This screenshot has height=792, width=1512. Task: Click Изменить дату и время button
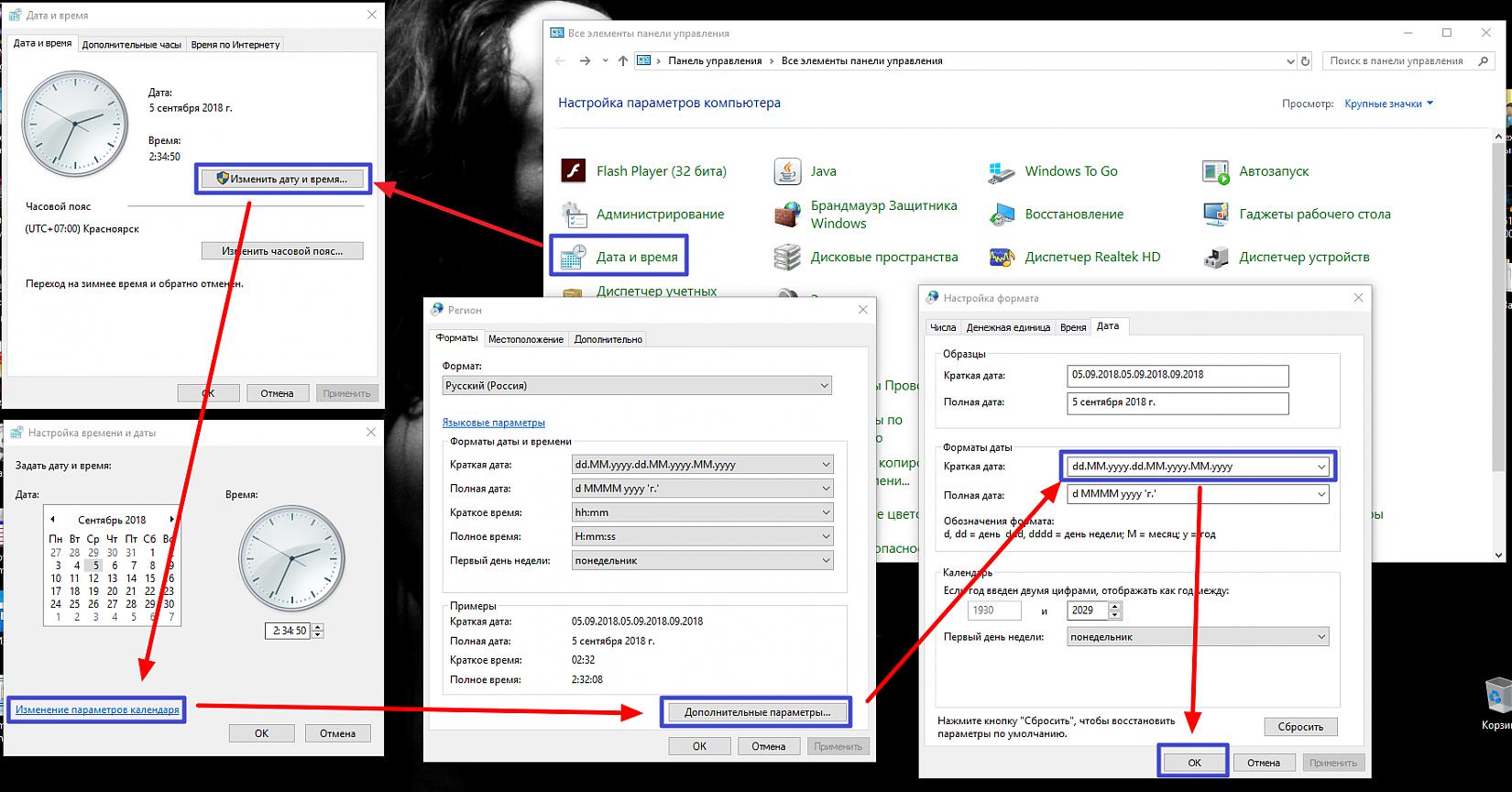[283, 179]
